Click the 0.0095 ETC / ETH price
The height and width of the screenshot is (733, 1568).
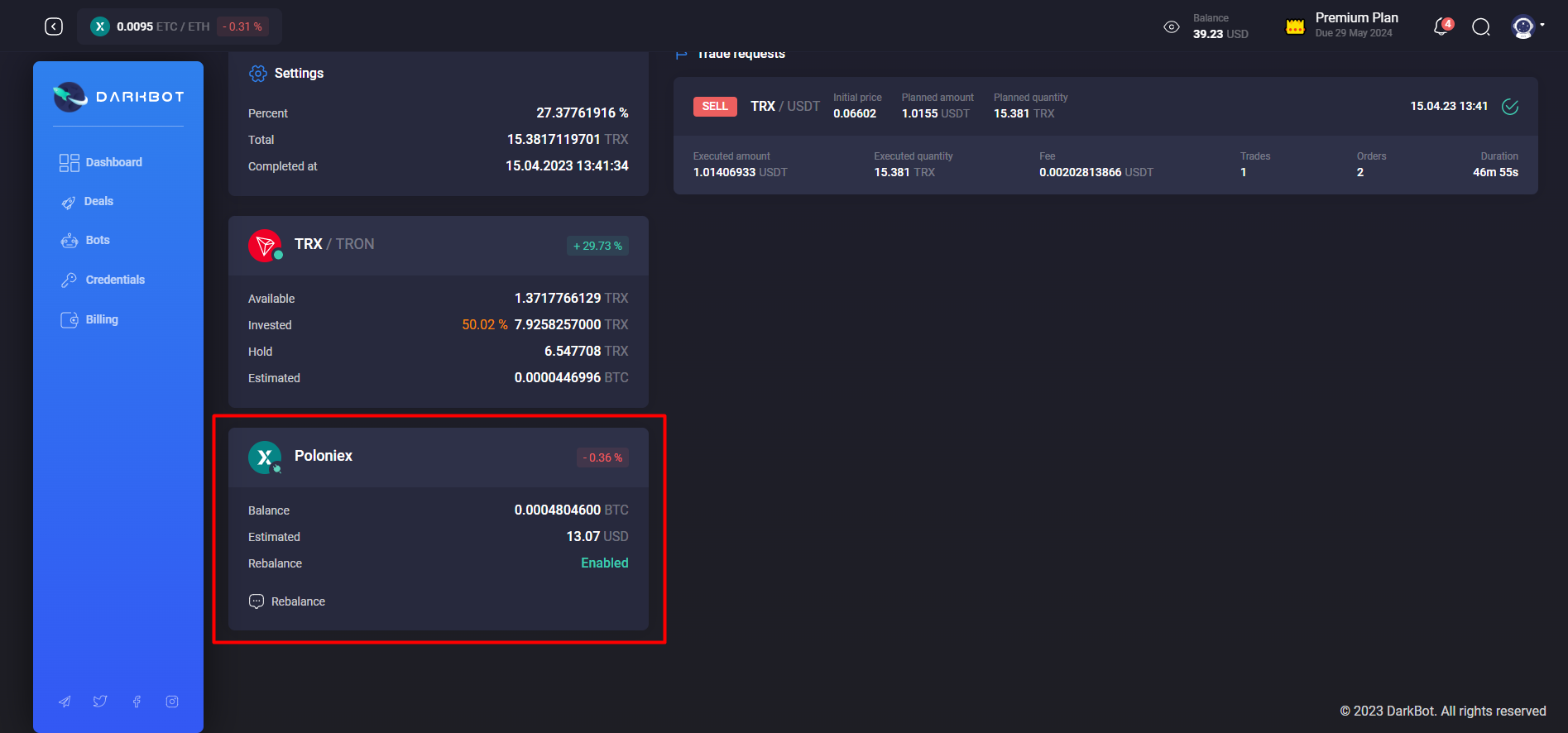pyautogui.click(x=163, y=26)
